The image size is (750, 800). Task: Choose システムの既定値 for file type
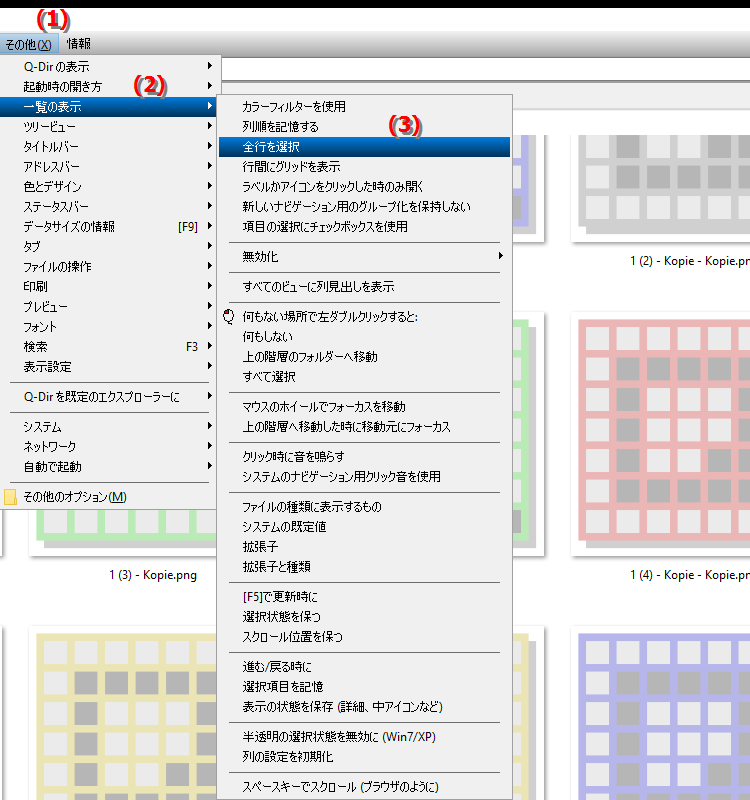[364, 527]
